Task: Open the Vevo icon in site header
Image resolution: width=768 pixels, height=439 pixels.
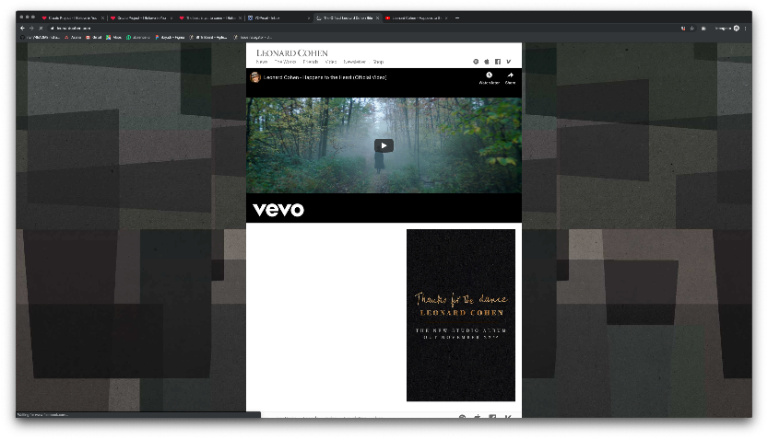Action: (508, 62)
